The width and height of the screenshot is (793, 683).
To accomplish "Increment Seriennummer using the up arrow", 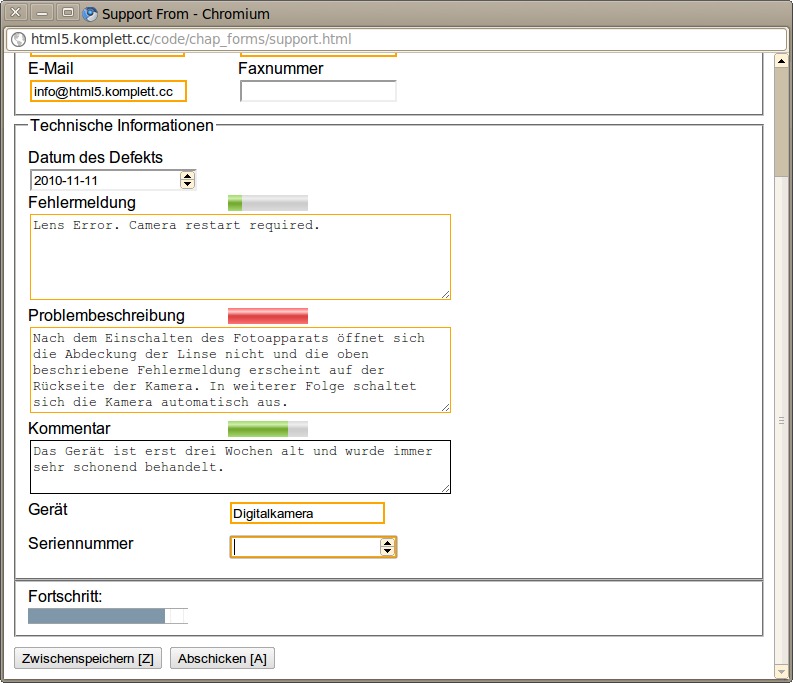I will (x=388, y=543).
